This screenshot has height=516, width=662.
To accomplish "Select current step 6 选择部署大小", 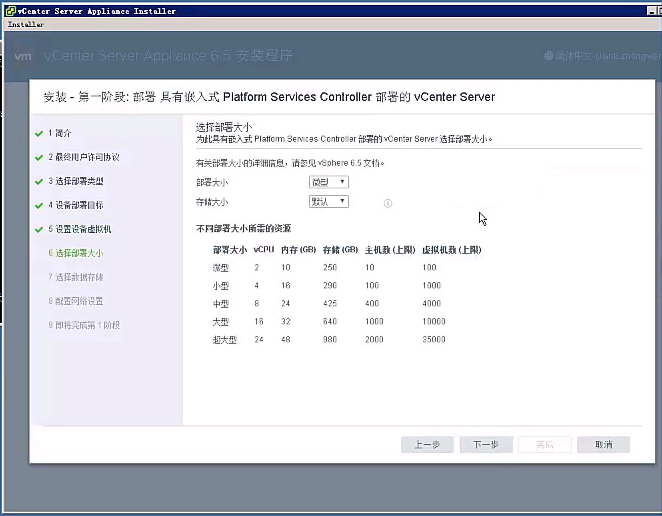I will pyautogui.click(x=76, y=253).
